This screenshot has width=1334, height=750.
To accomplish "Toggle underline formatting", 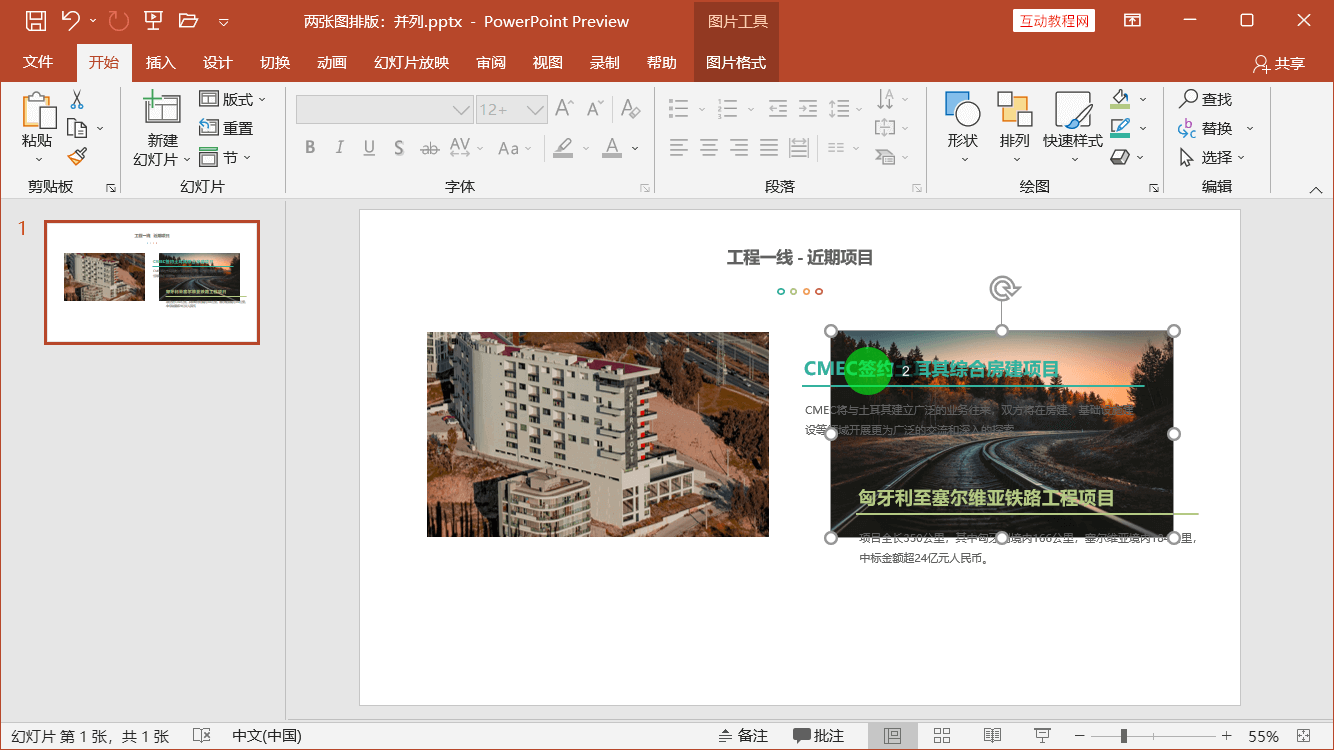I will (369, 148).
